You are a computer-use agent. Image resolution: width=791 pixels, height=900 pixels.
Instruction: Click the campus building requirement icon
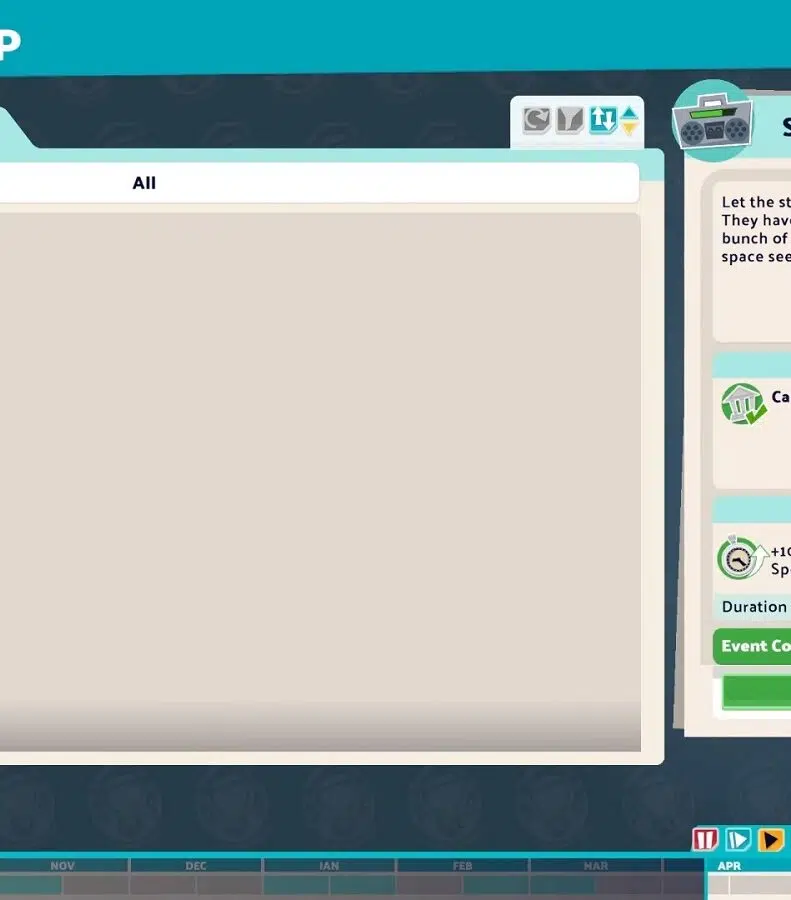742,404
